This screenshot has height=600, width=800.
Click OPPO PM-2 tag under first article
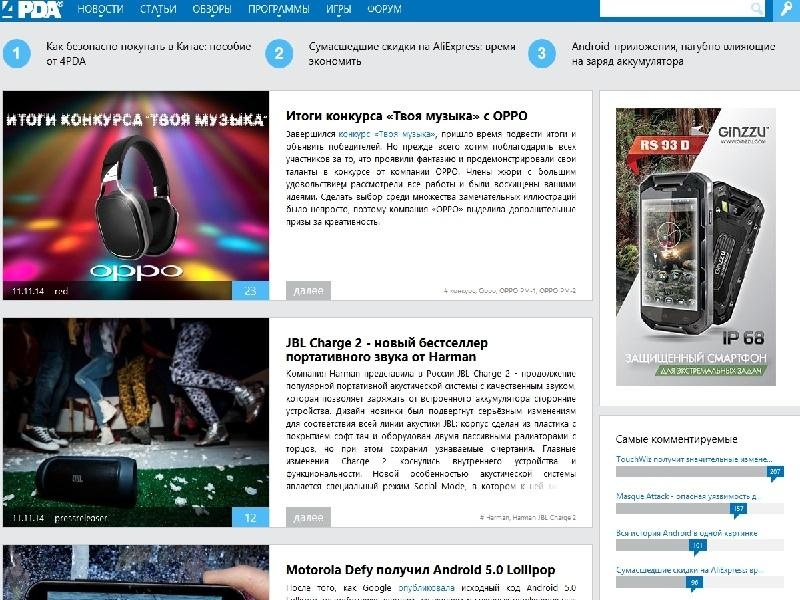pyautogui.click(x=557, y=291)
